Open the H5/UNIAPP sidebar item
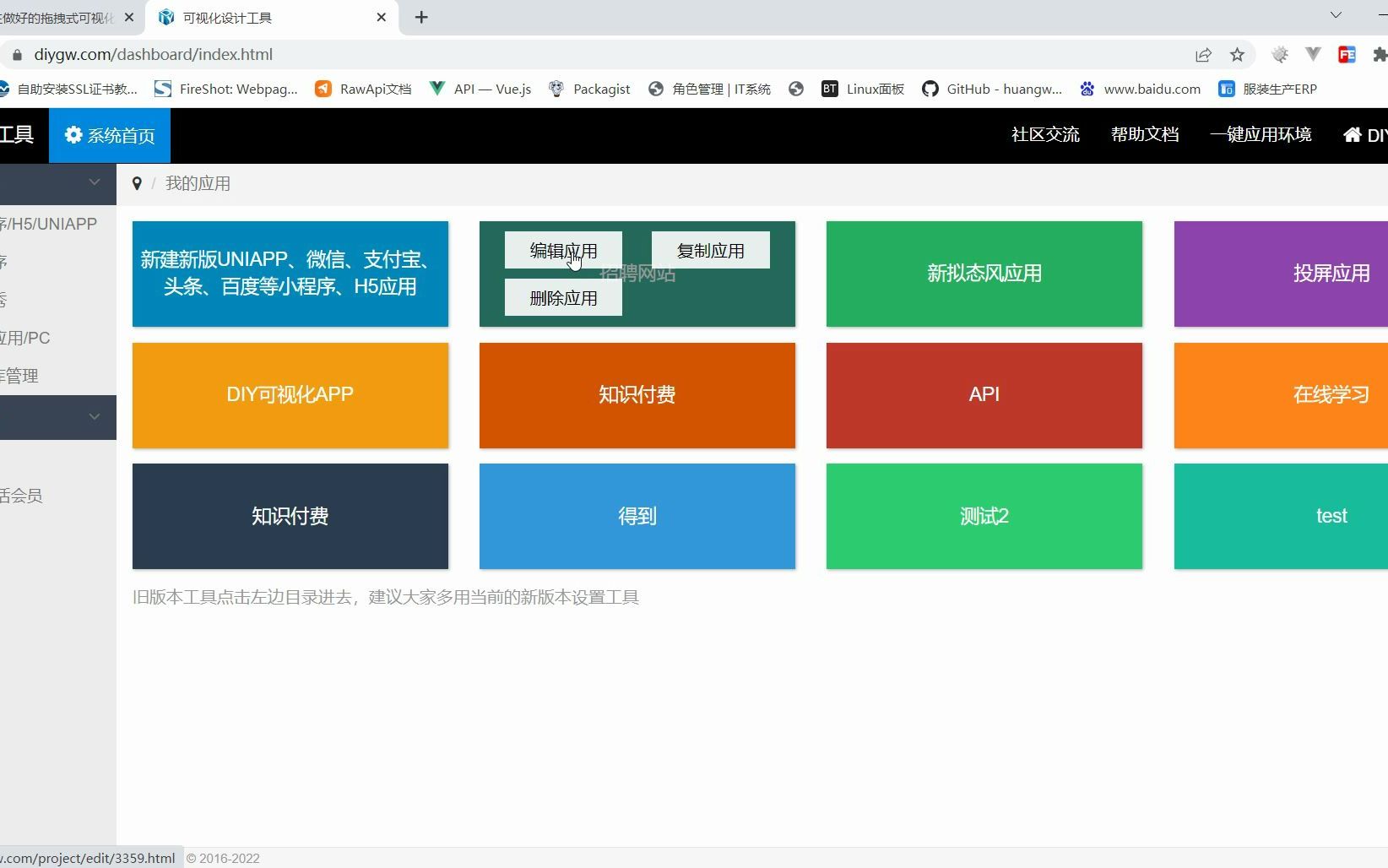 click(49, 225)
